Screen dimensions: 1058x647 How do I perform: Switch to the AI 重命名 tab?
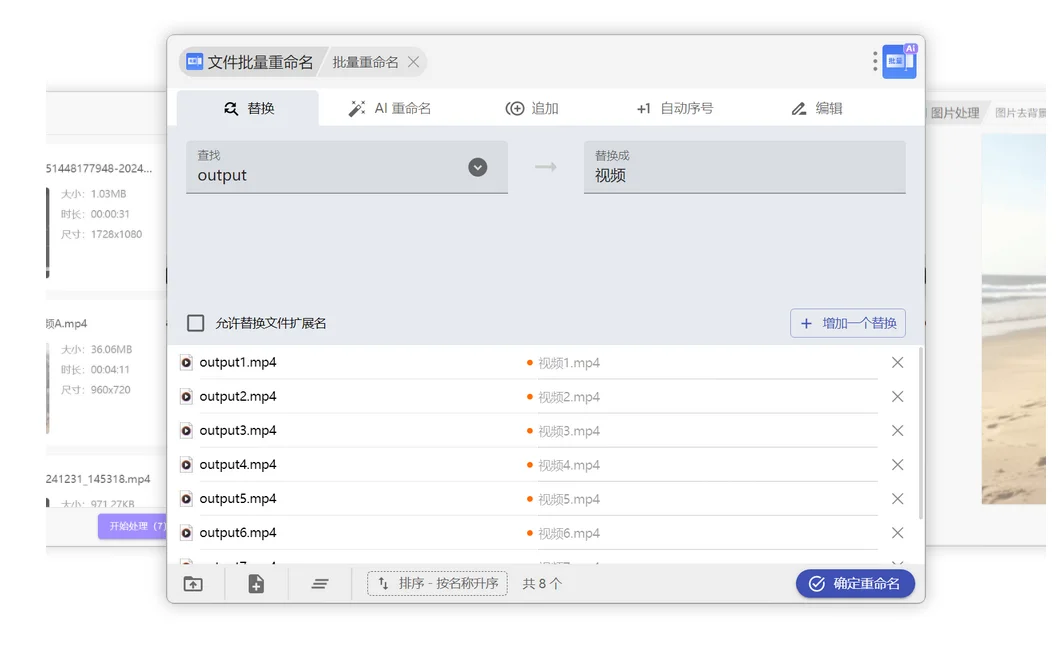pyautogui.click(x=389, y=107)
